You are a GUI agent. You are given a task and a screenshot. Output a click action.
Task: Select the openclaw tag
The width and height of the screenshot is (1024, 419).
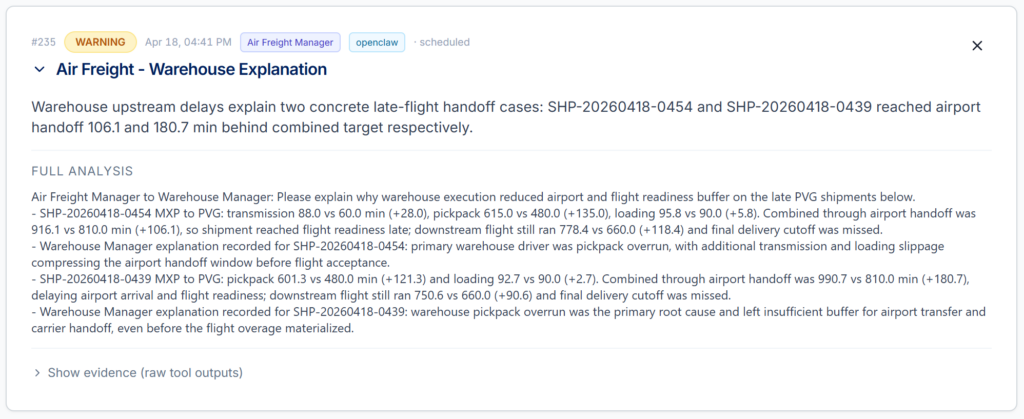coord(377,42)
